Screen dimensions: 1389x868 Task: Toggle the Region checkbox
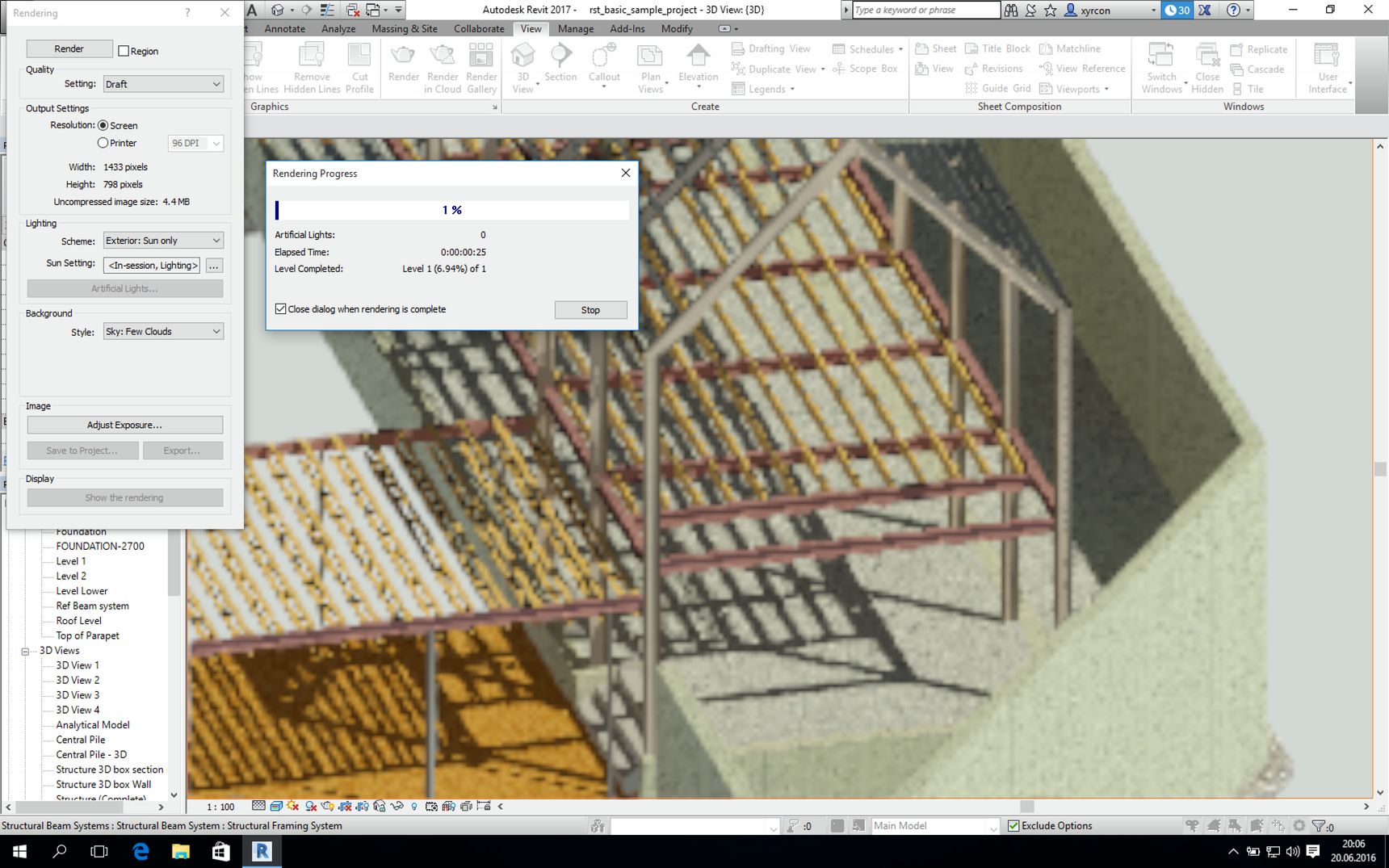(x=124, y=51)
